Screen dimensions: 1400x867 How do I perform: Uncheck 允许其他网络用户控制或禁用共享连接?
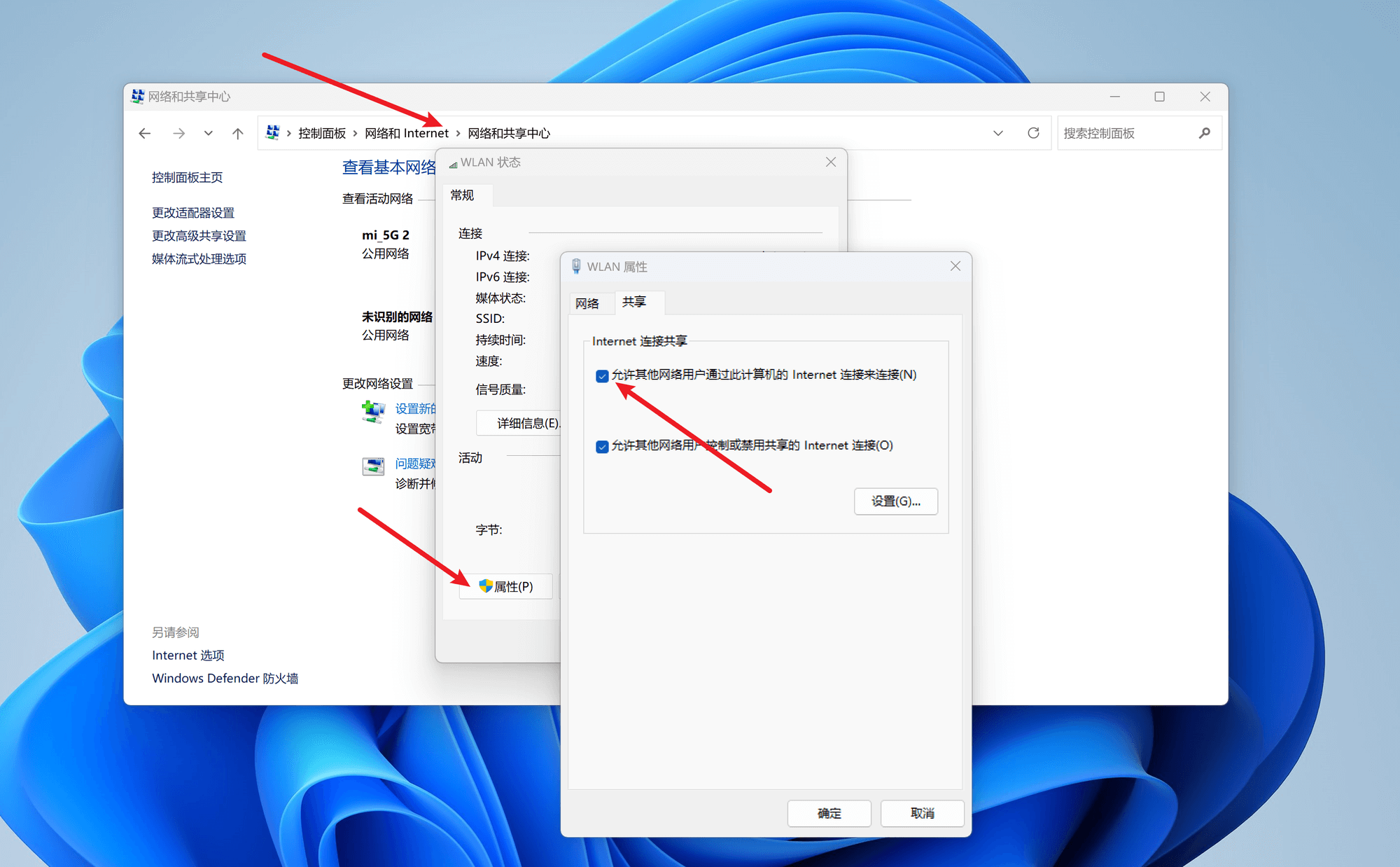602,446
